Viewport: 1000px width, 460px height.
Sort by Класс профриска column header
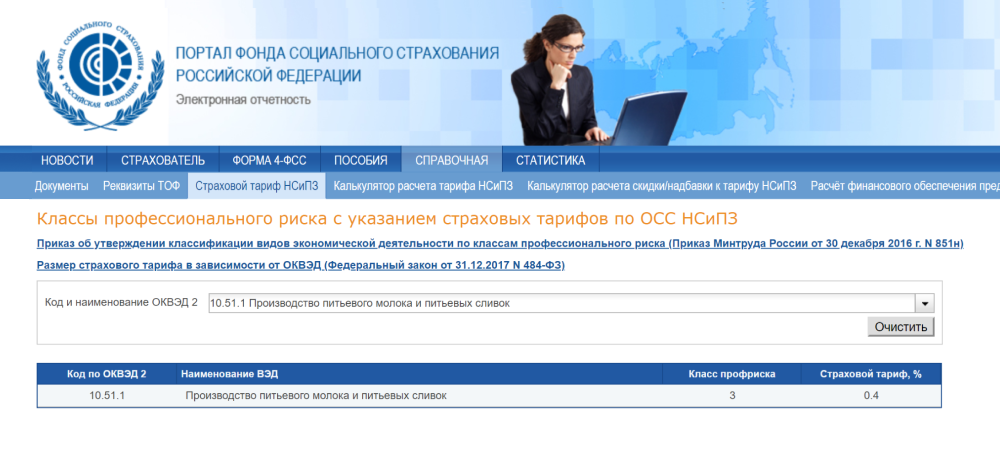(x=732, y=374)
